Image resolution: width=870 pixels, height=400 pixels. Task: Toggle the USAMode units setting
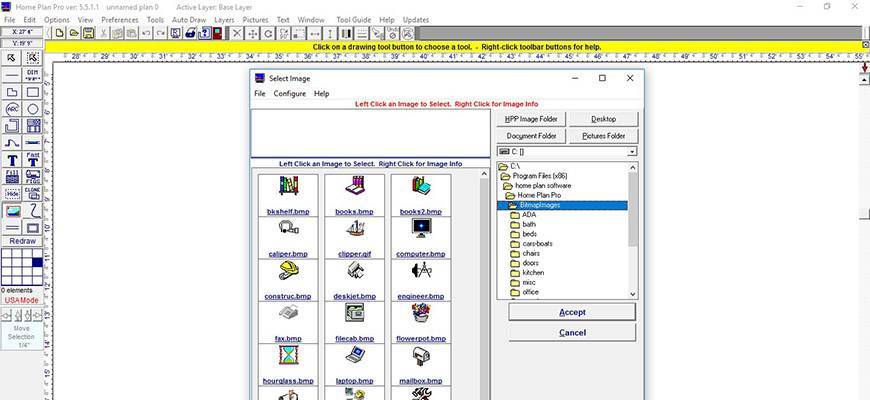(22, 300)
